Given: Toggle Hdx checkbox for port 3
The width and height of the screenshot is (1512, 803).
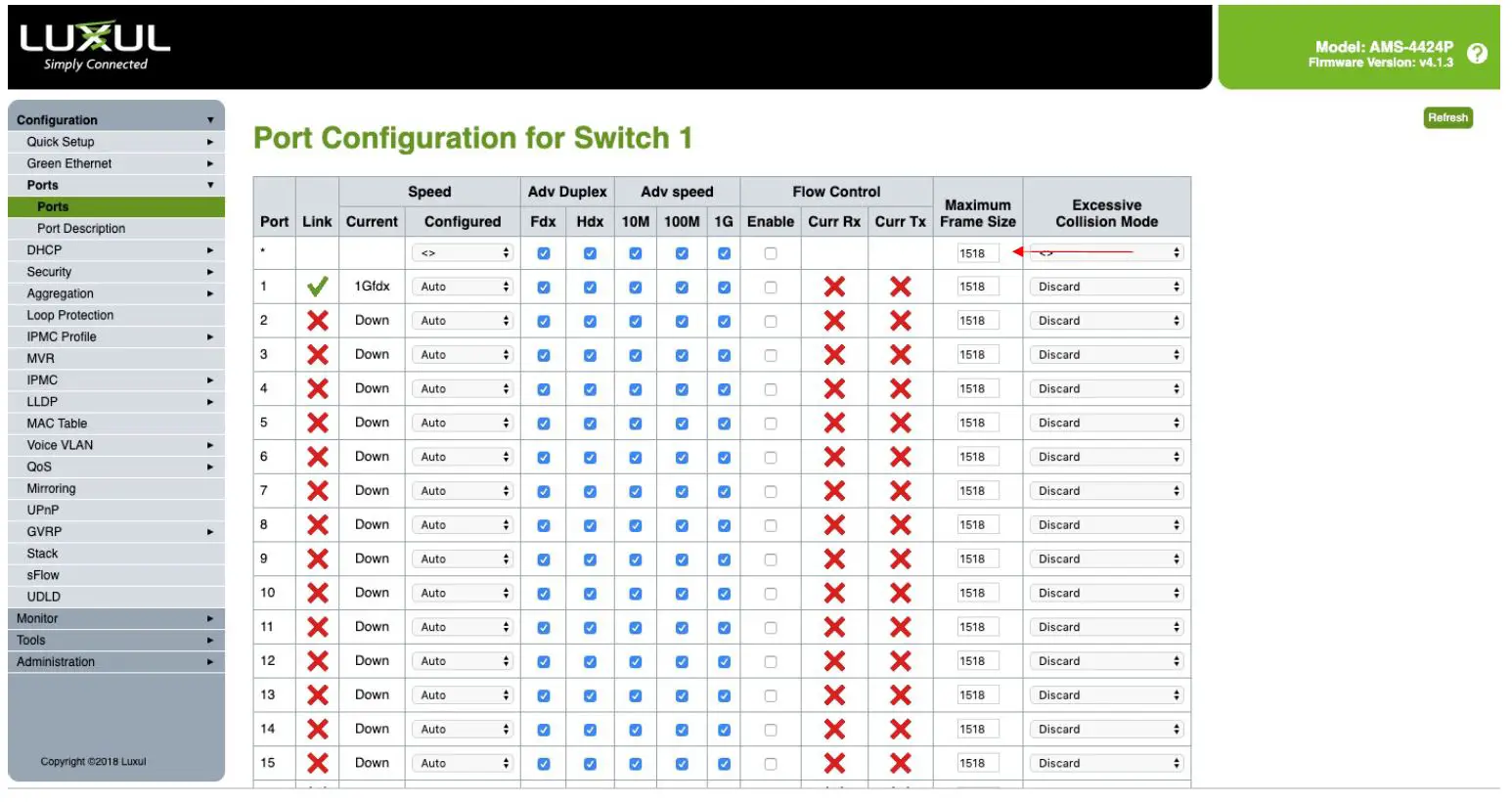Looking at the screenshot, I should coord(590,355).
